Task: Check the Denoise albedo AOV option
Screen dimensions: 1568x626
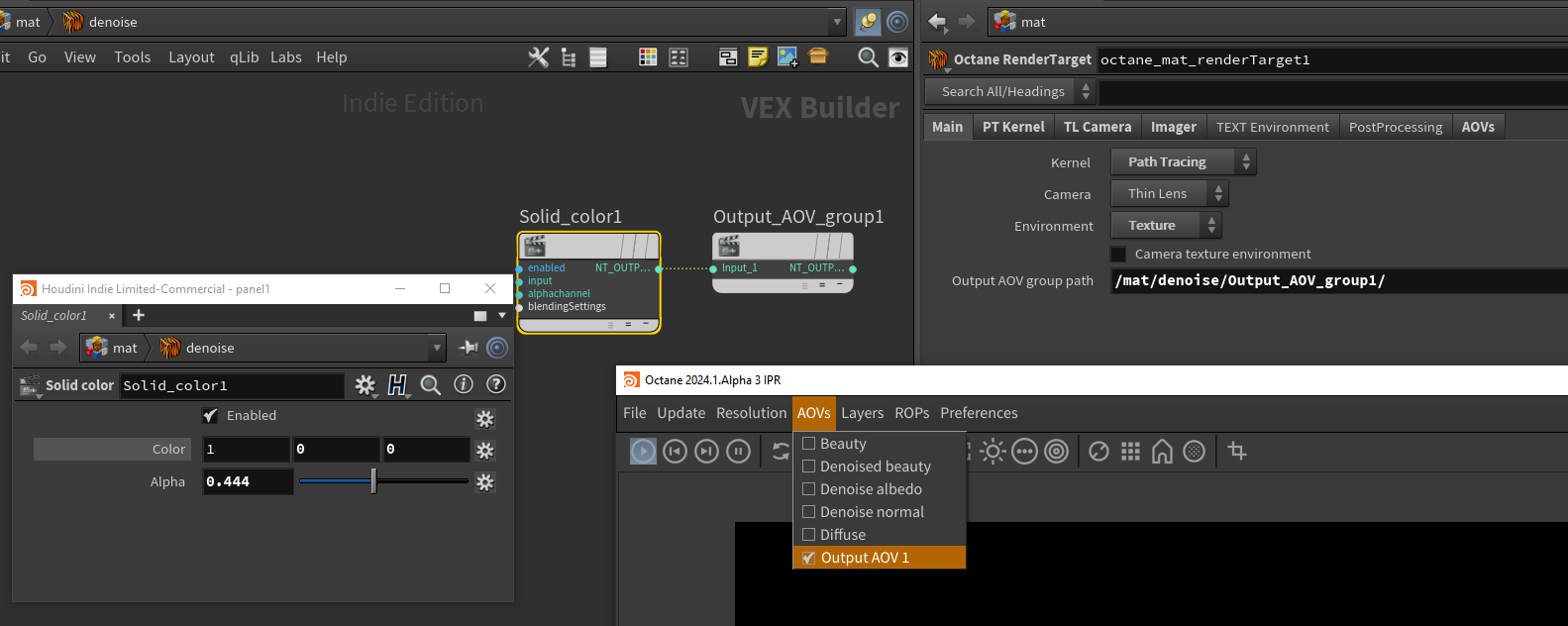Action: tap(809, 489)
